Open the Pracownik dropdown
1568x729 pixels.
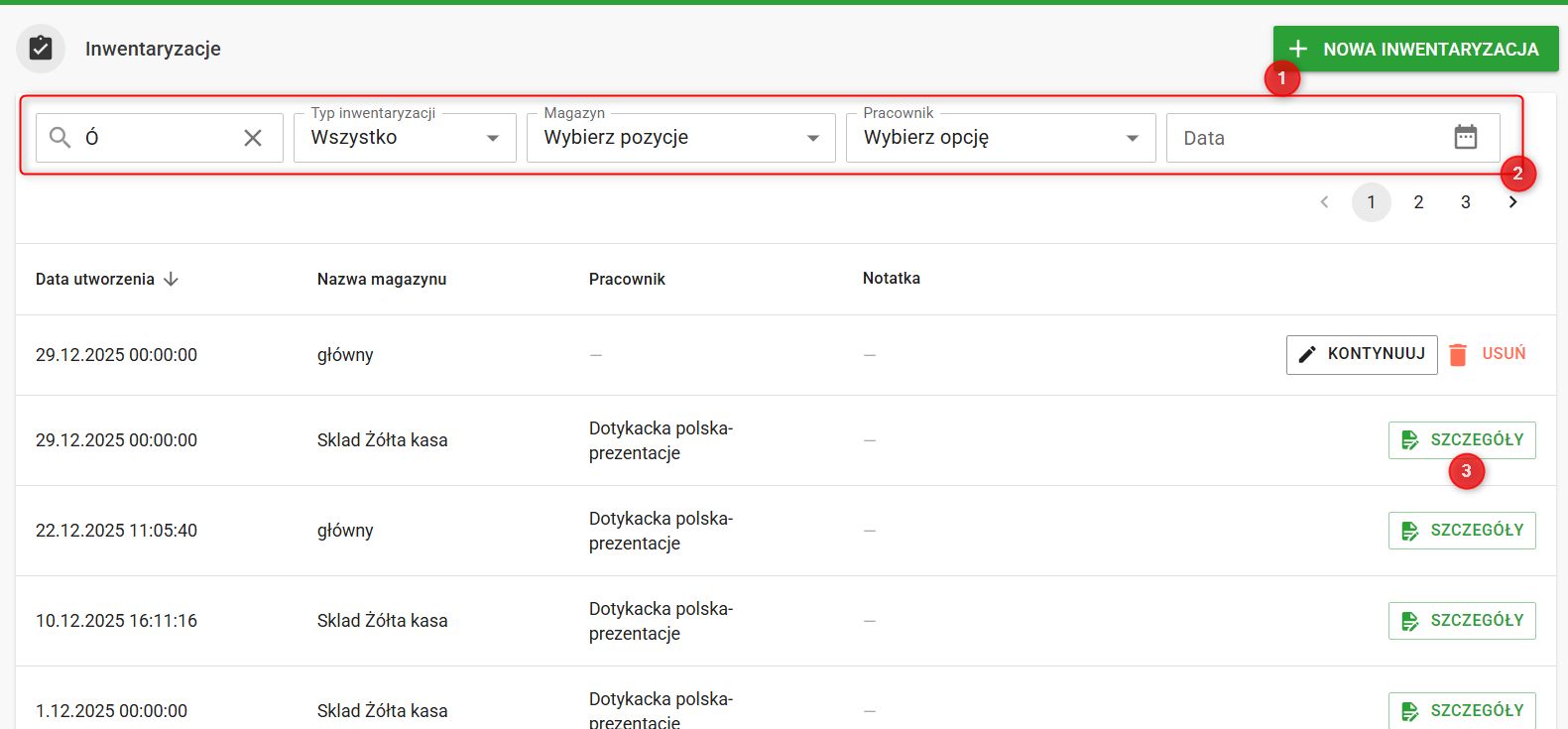click(1000, 138)
